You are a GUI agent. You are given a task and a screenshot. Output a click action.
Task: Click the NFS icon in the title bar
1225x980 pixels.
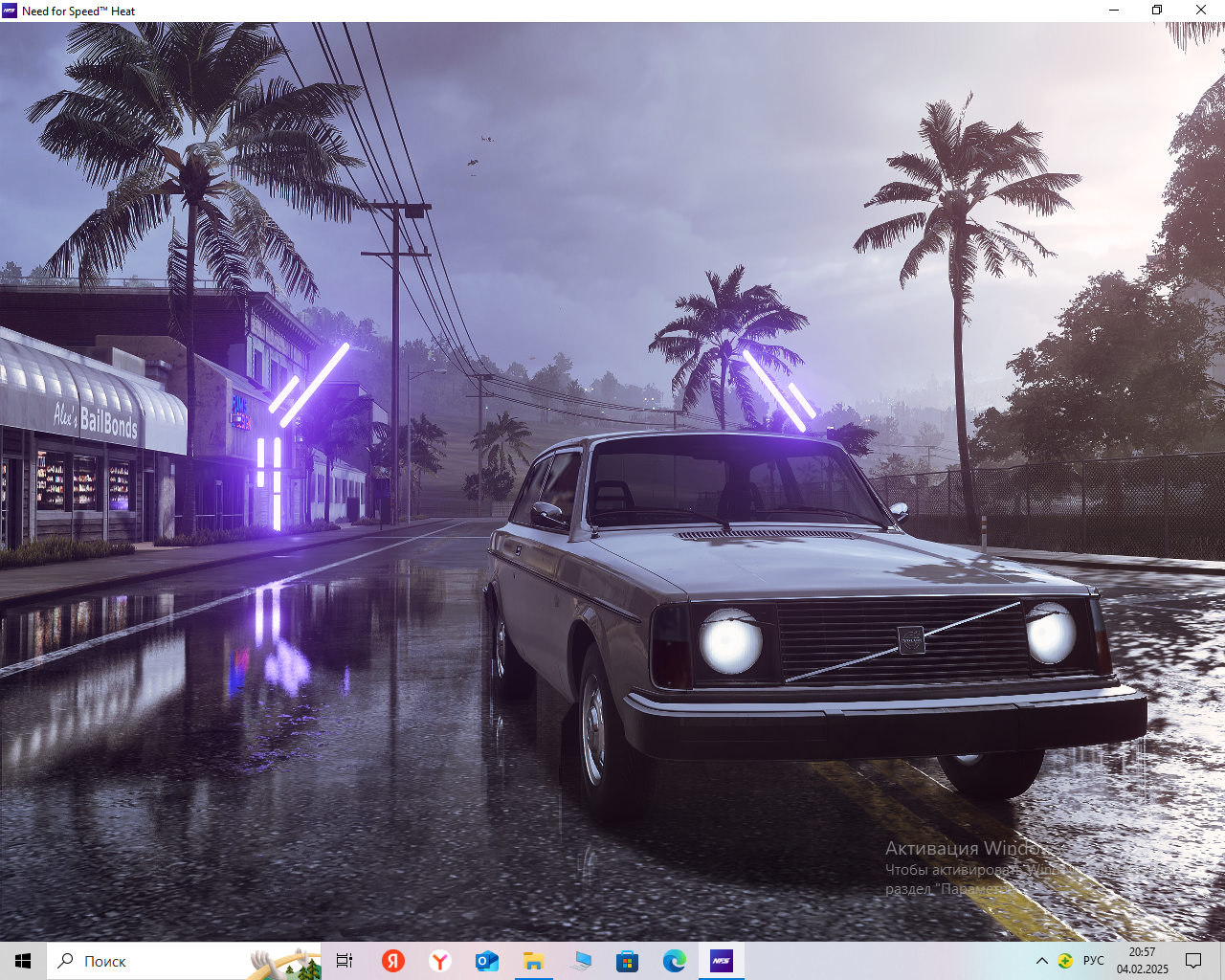tap(10, 11)
